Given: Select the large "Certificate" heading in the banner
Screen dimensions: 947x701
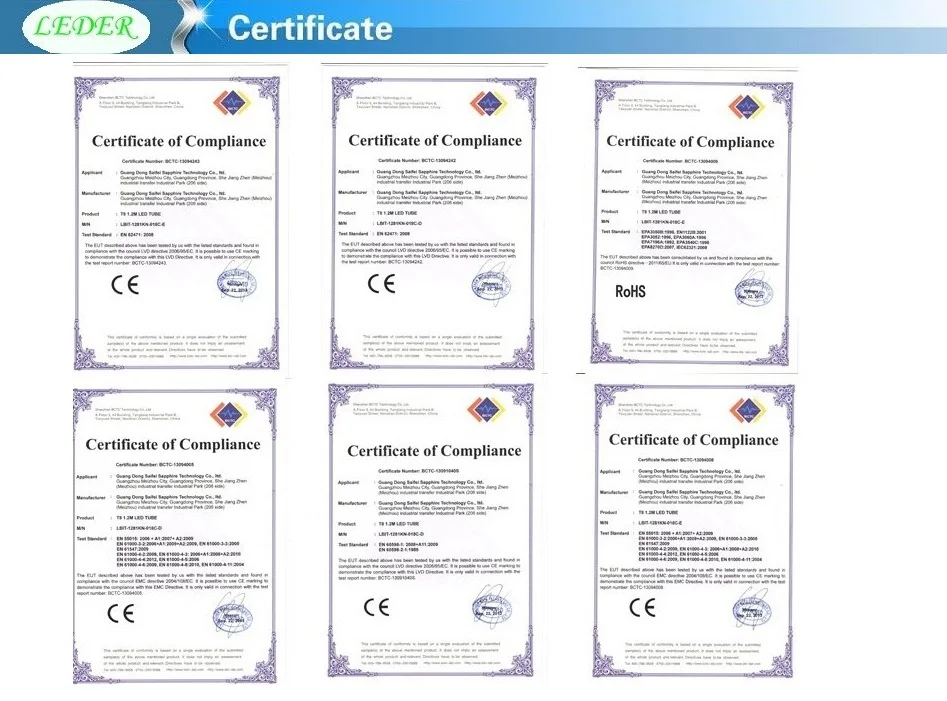Looking at the screenshot, I should click(x=310, y=28).
